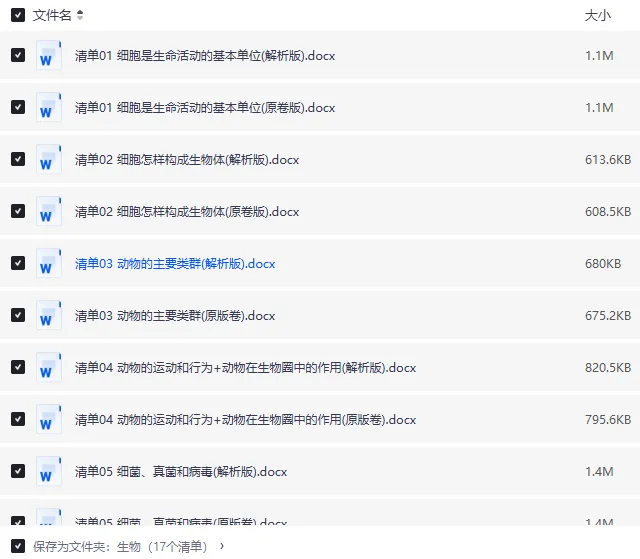This screenshot has width=640, height=559.
Task: Click the 675.2KB size value
Action: 608,315
